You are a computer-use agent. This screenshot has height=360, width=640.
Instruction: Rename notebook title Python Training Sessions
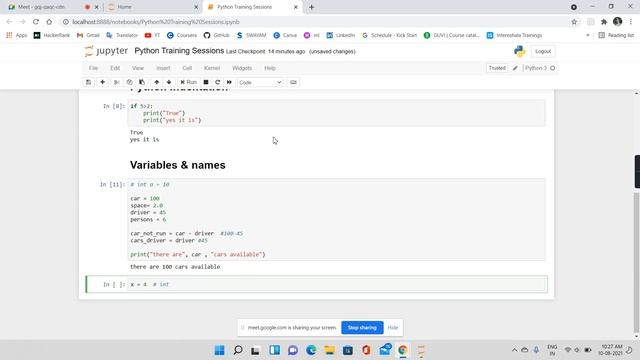pos(179,51)
